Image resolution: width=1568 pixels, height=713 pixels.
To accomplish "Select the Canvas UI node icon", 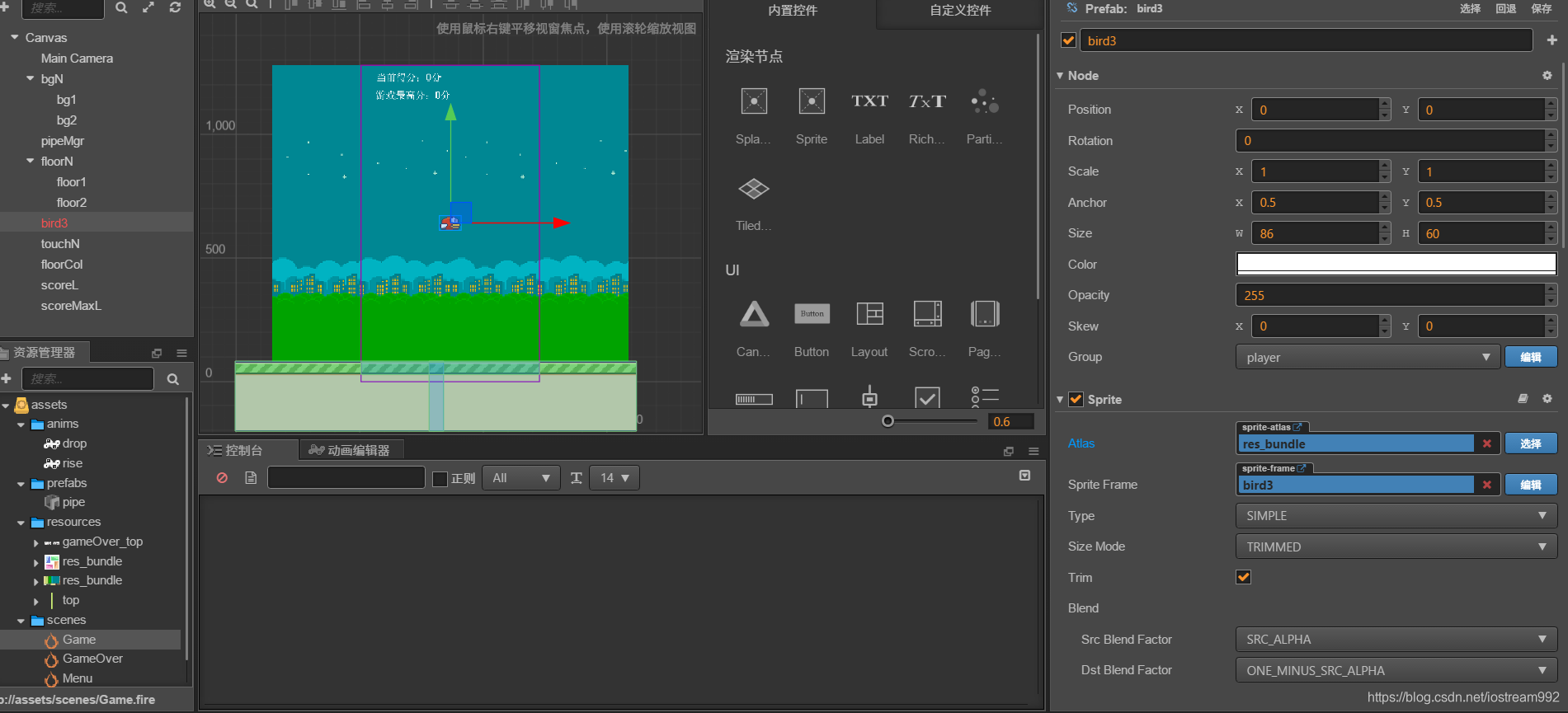I will click(754, 314).
